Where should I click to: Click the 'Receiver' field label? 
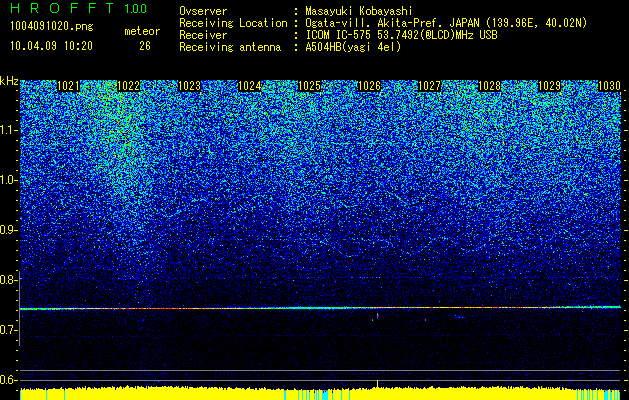pos(203,35)
